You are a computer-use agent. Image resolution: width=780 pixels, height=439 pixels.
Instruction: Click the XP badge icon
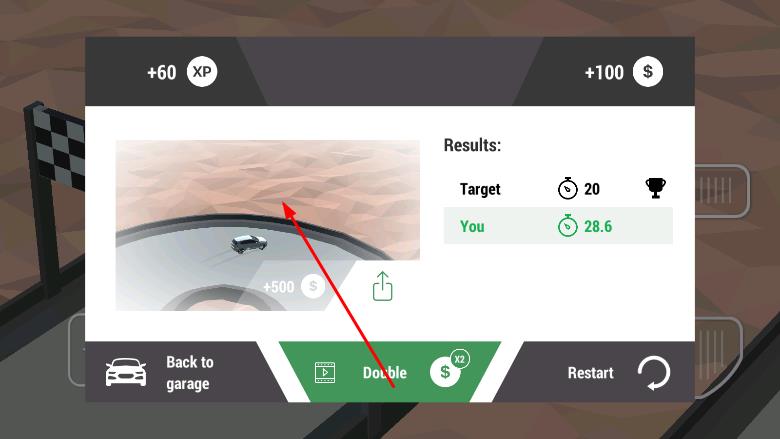(202, 72)
